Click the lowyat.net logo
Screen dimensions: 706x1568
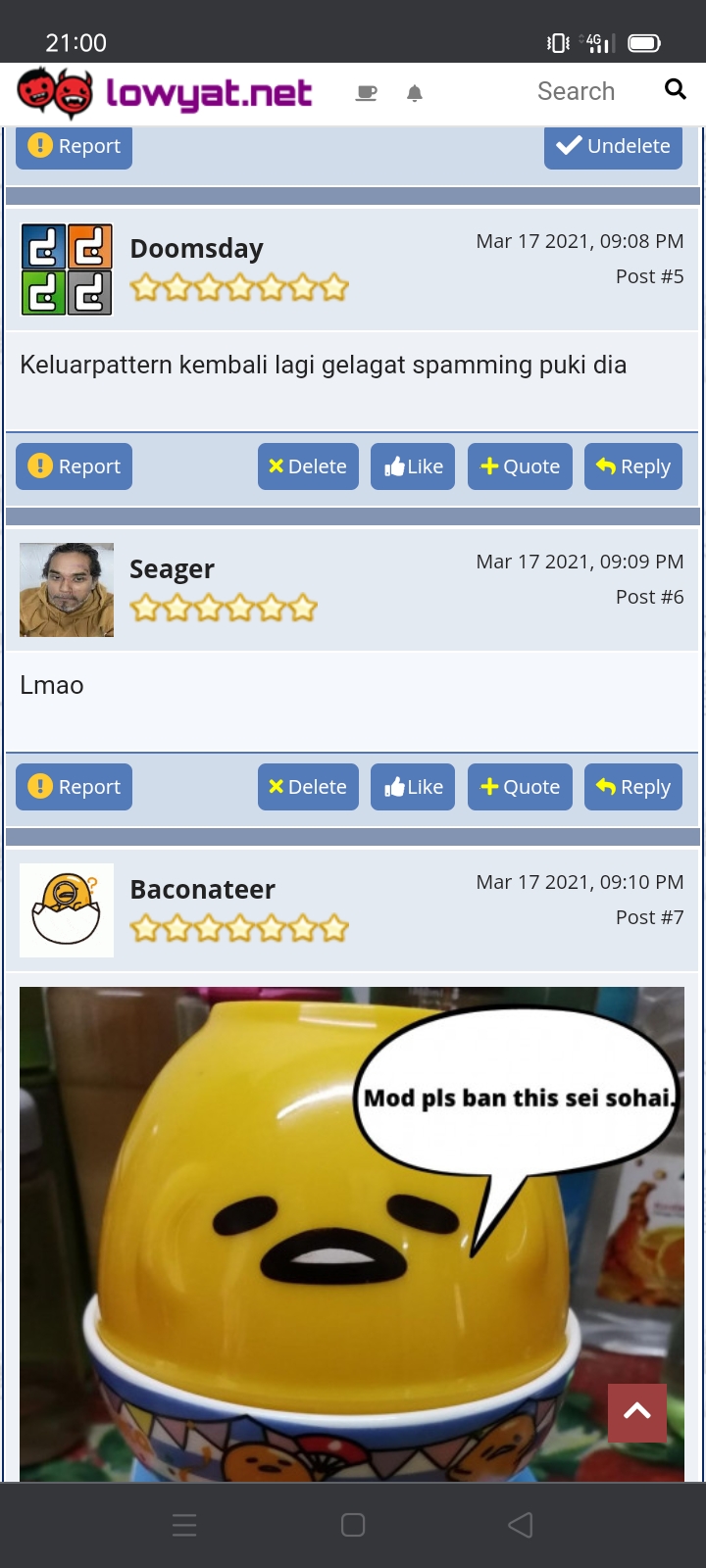click(165, 92)
